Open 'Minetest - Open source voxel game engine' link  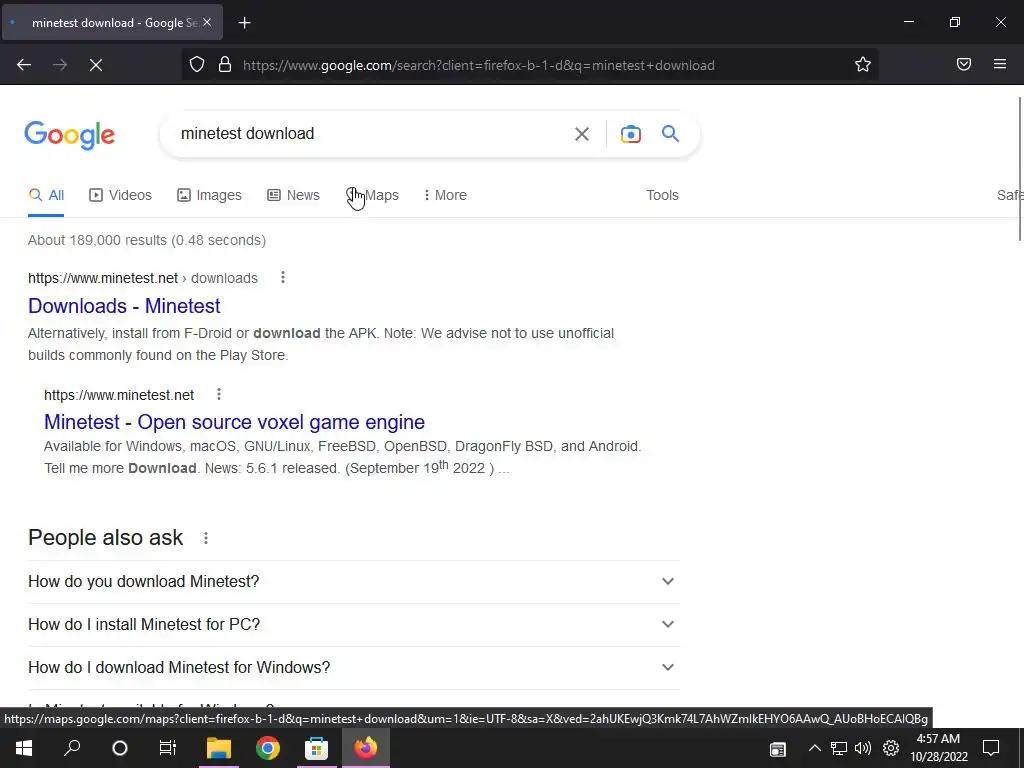point(234,422)
